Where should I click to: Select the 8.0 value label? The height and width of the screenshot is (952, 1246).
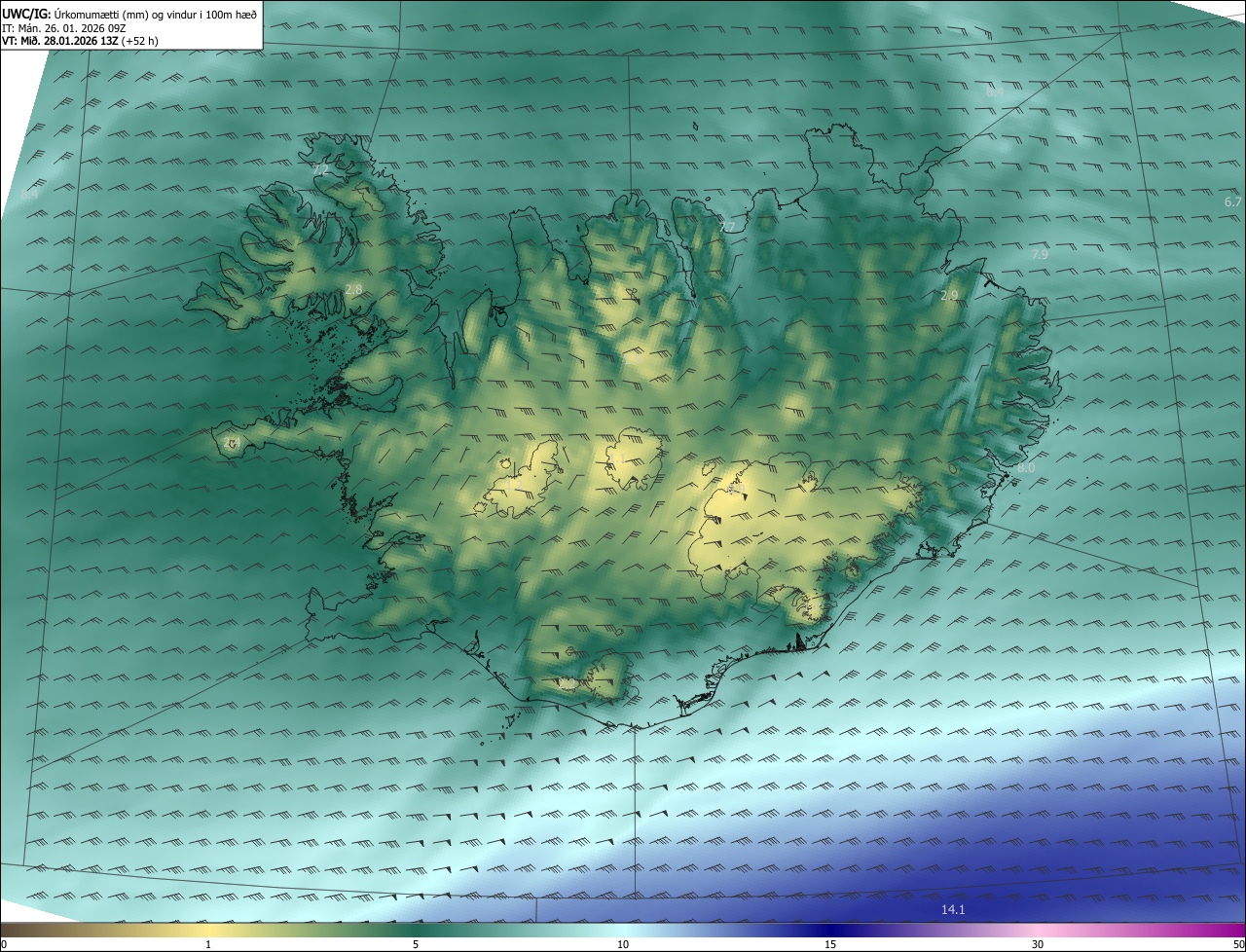(1026, 468)
